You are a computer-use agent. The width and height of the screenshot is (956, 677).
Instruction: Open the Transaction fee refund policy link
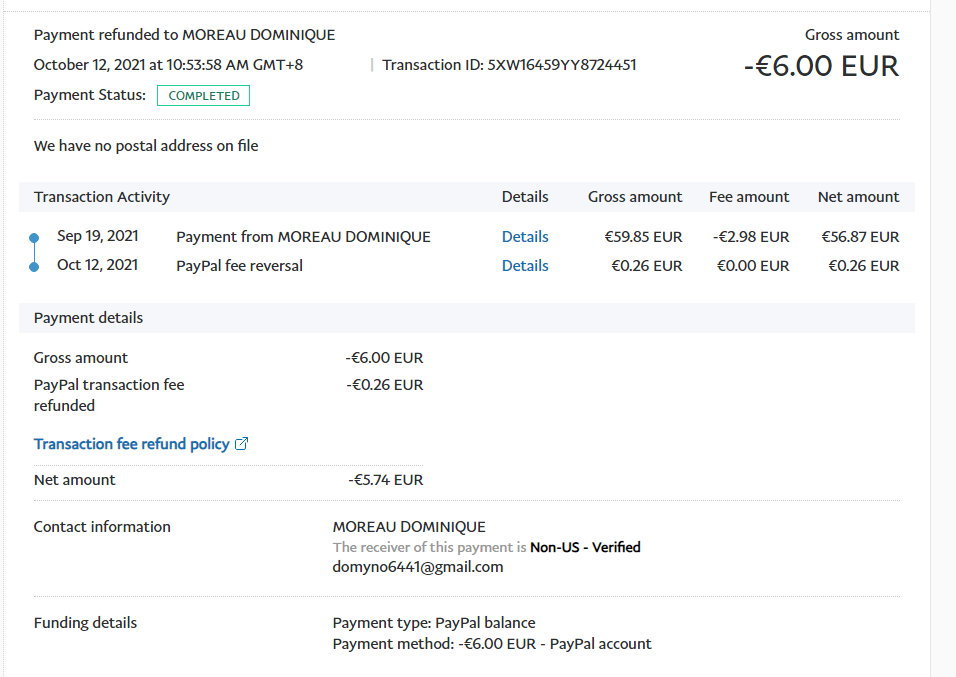tap(131, 444)
